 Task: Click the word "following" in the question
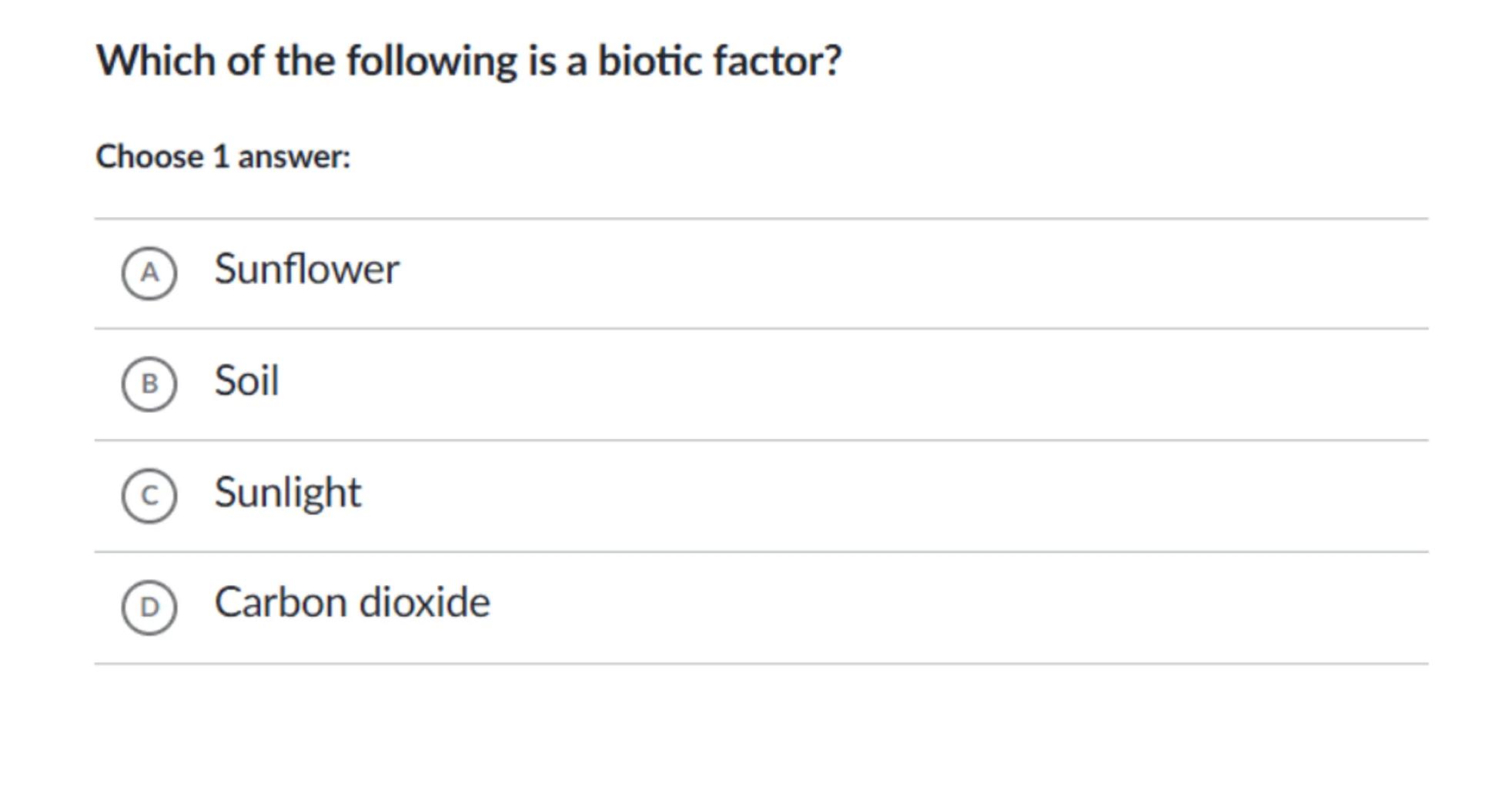431,60
